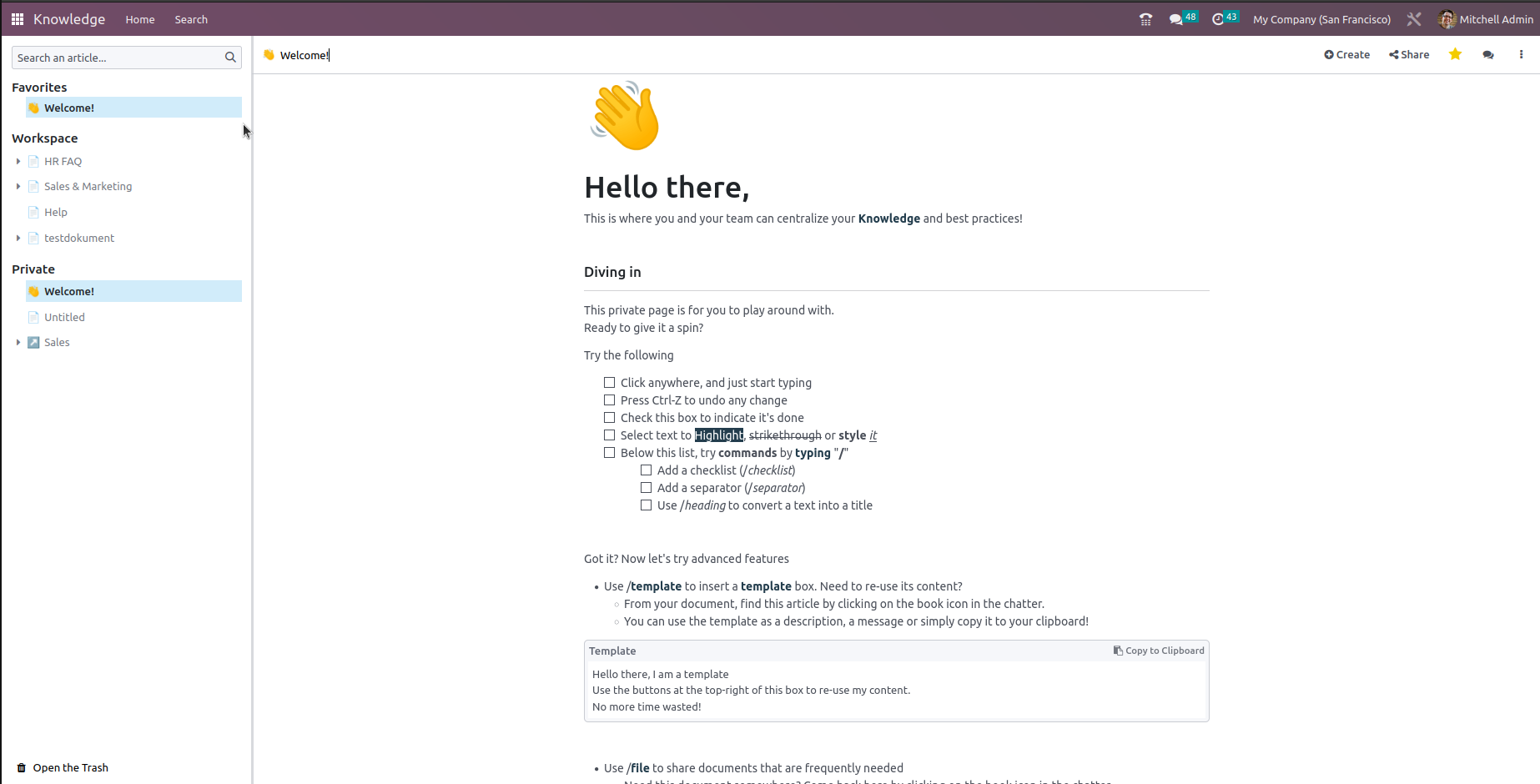Screen dimensions: 1540x784
Task: Click the Knowledge app title
Action: pyautogui.click(x=69, y=19)
